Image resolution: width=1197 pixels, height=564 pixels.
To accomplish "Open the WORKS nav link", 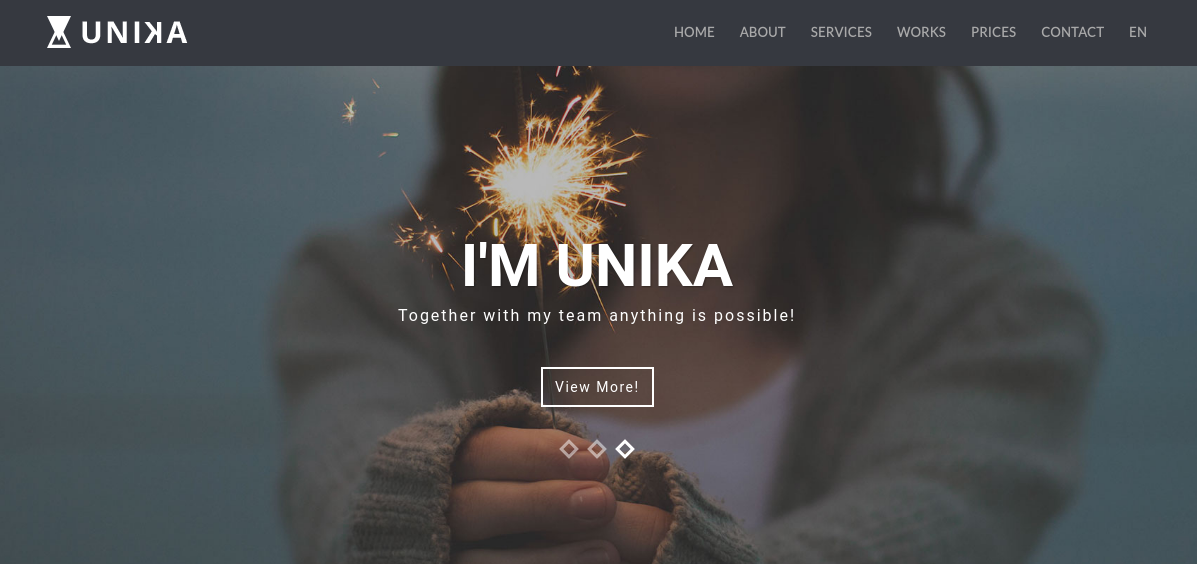I will click(921, 32).
